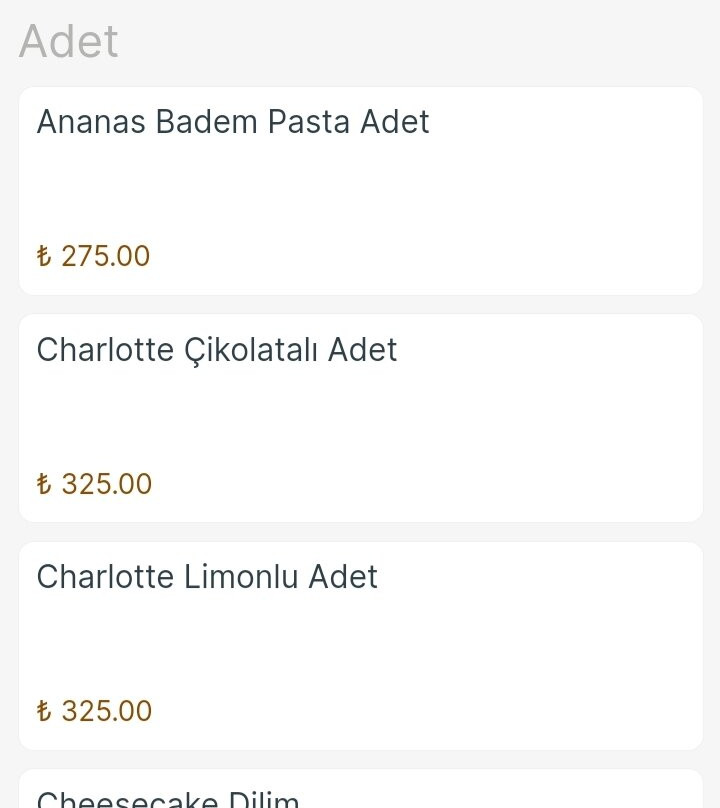Click the word Pasta in the first item
This screenshot has width=720, height=808.
pyautogui.click(x=308, y=122)
